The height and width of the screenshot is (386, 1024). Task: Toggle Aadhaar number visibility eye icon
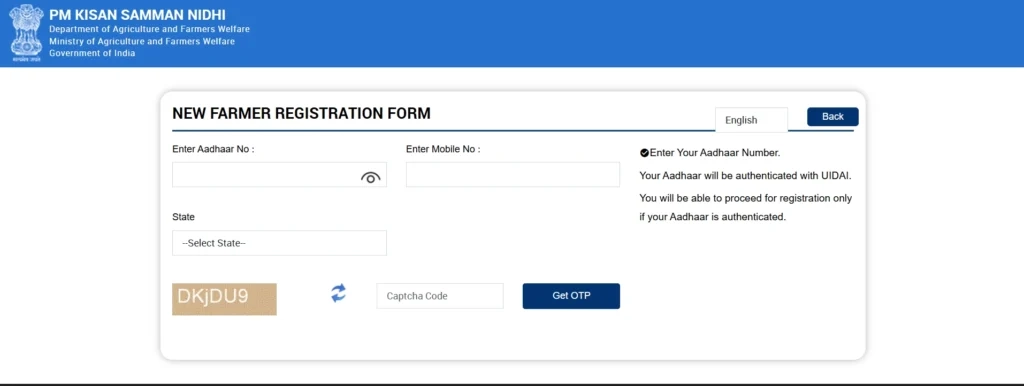(370, 178)
